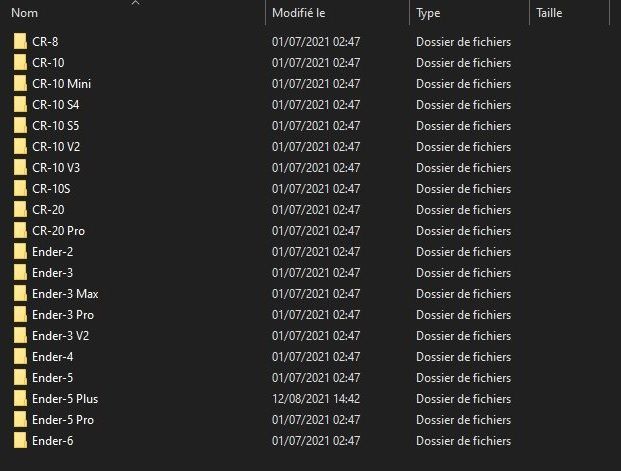Select the CR-20 Pro folder icon
621x471 pixels.
20,231
